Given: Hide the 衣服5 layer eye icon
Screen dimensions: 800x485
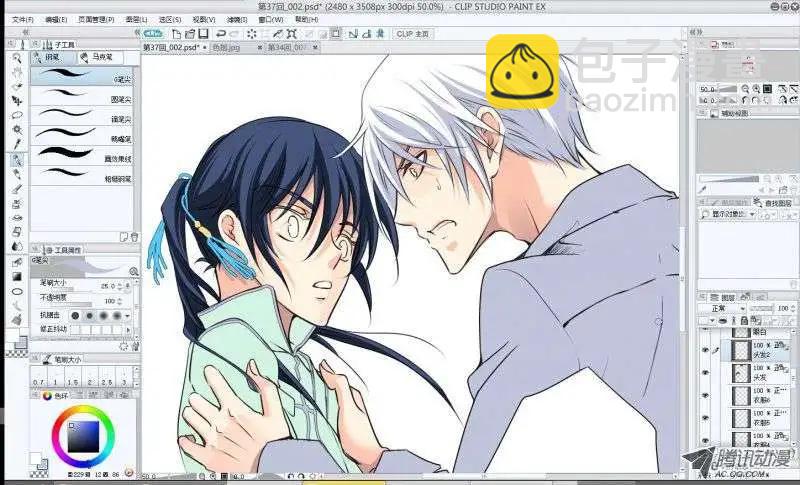Looking at the screenshot, I should 705,418.
